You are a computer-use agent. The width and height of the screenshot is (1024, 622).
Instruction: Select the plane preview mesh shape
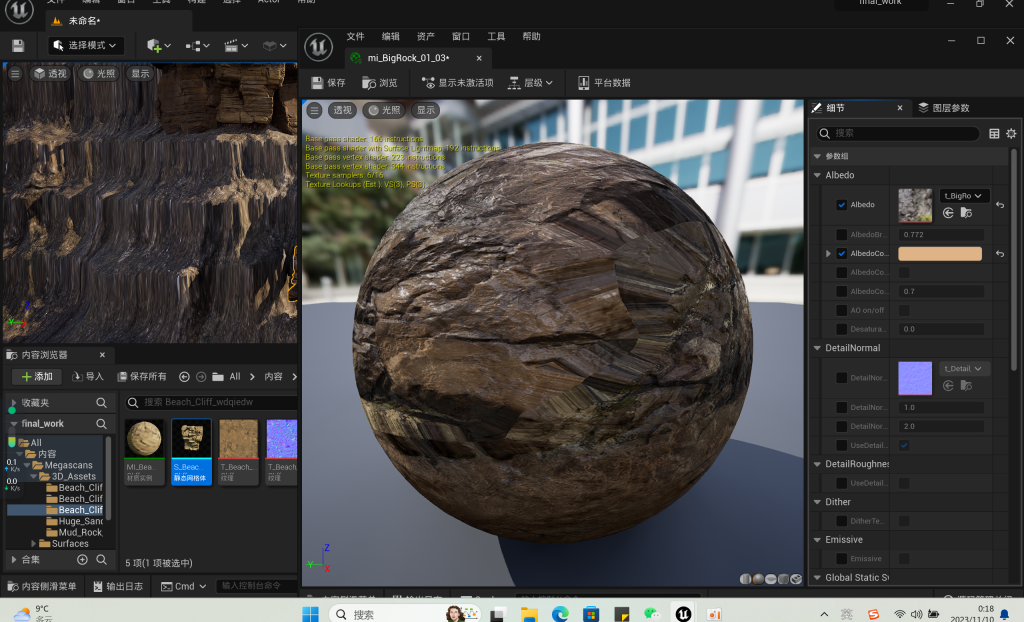(x=771, y=579)
